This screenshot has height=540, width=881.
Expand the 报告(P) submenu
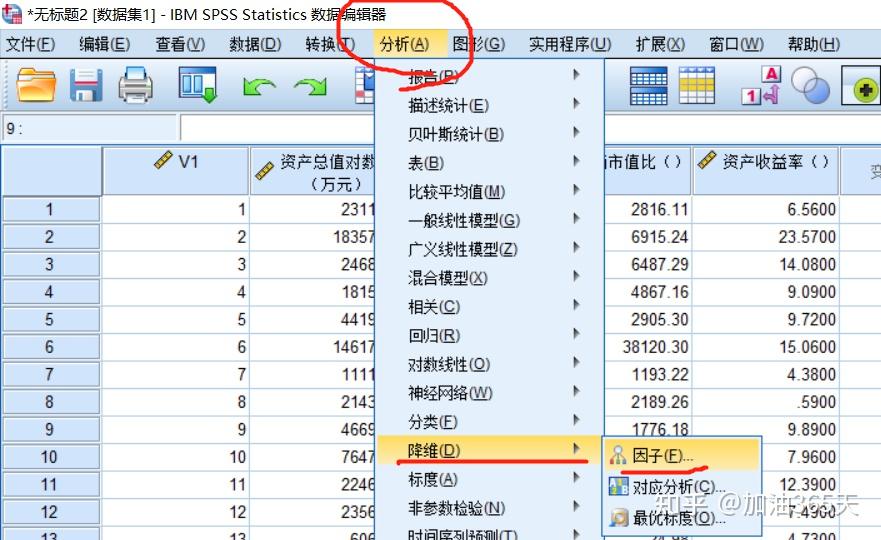pyautogui.click(x=489, y=76)
